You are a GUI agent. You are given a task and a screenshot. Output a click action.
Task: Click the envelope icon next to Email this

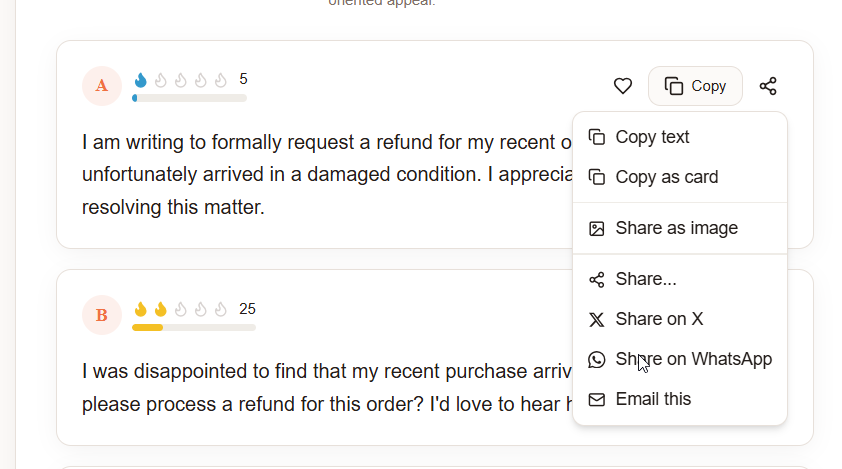597,399
